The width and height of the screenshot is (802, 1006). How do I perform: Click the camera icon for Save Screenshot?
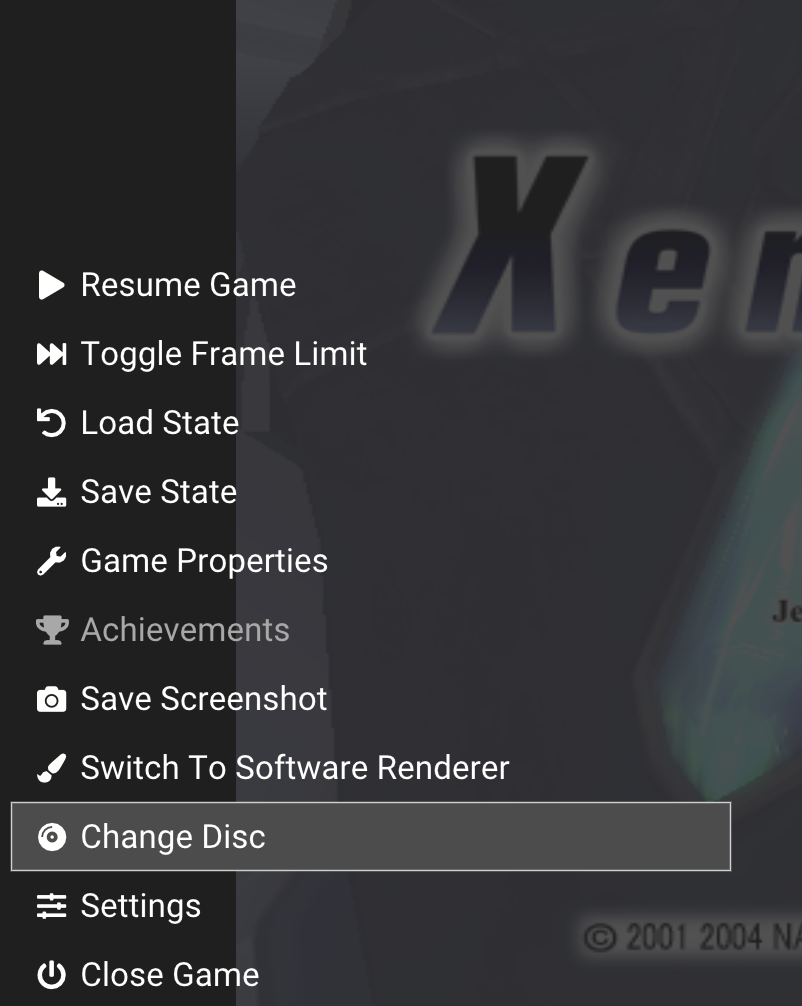point(51,699)
